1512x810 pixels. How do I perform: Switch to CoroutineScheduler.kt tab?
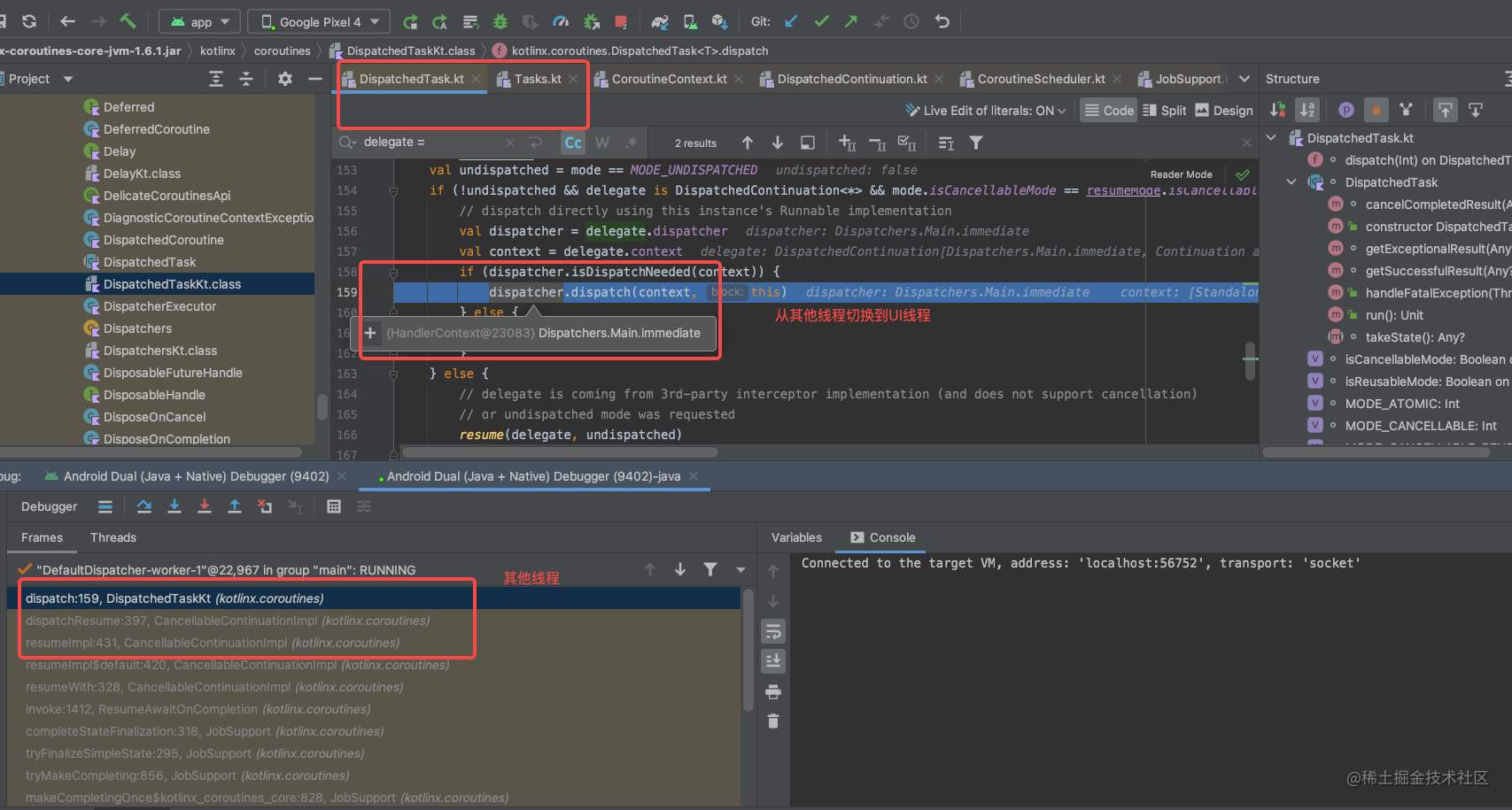1041,79
